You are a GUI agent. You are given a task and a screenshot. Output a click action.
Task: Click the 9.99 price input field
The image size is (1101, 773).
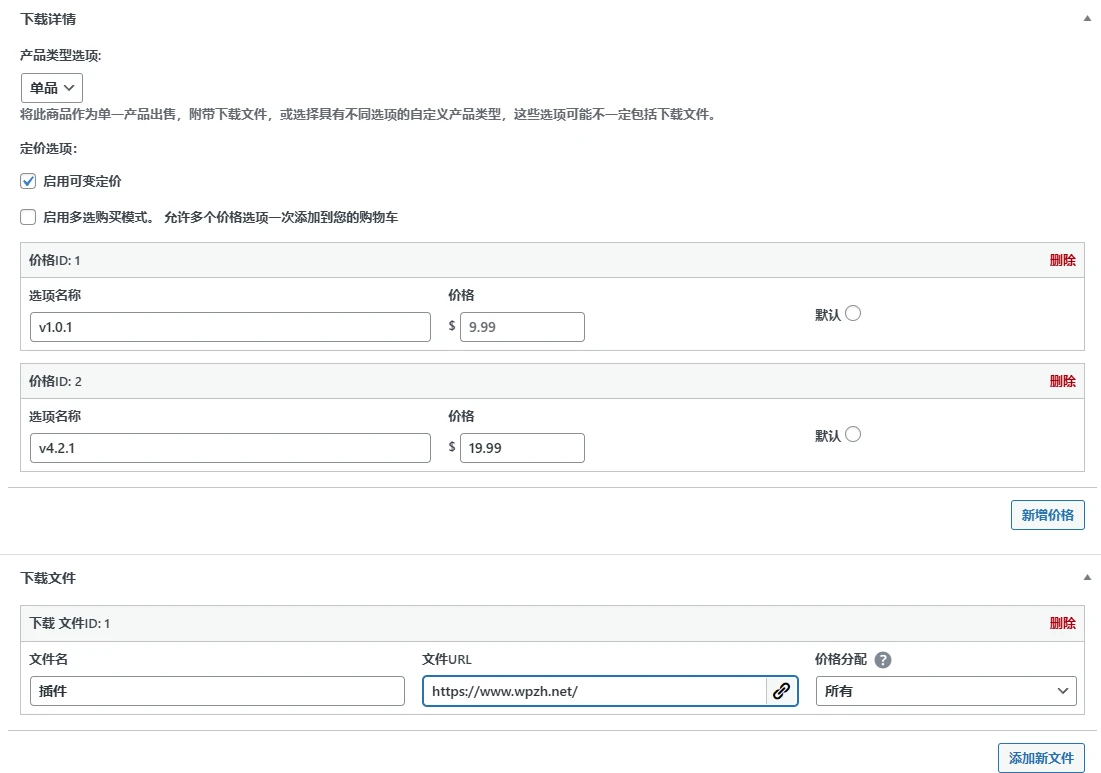[522, 326]
